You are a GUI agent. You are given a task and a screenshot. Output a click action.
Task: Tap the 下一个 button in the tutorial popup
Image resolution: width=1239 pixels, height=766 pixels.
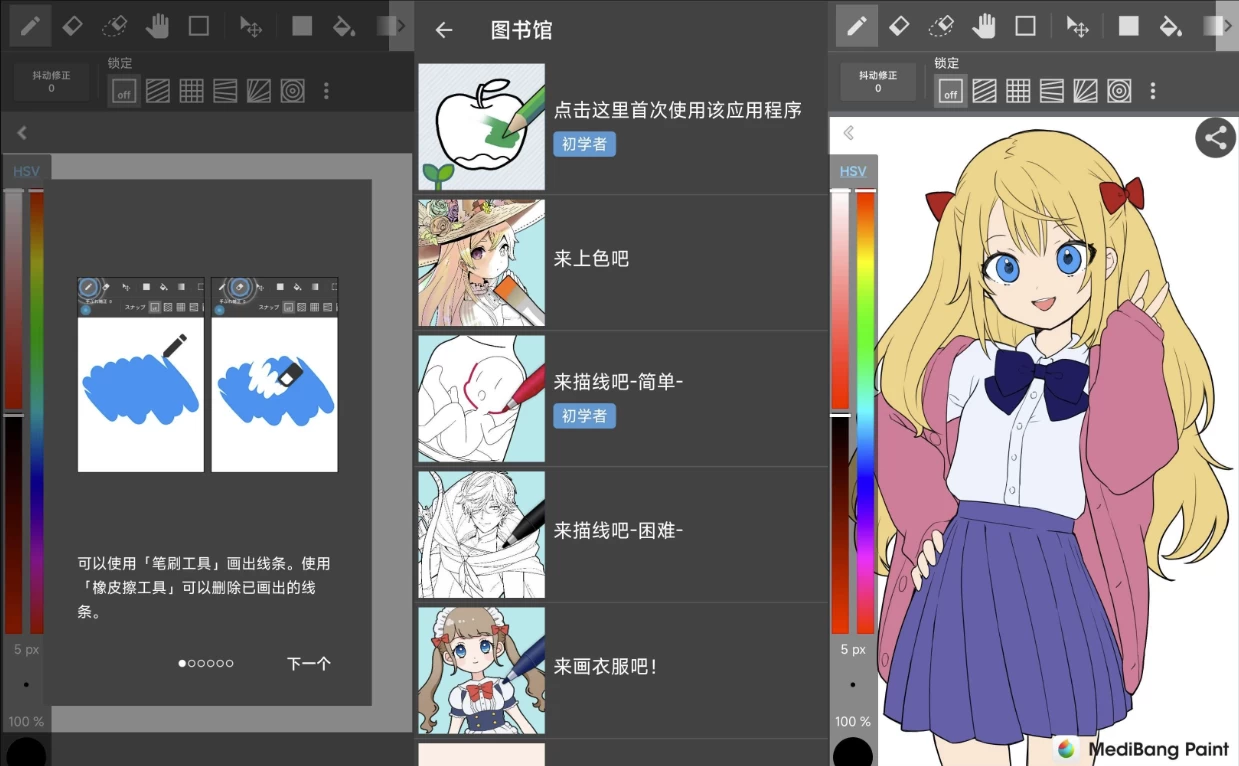click(308, 662)
